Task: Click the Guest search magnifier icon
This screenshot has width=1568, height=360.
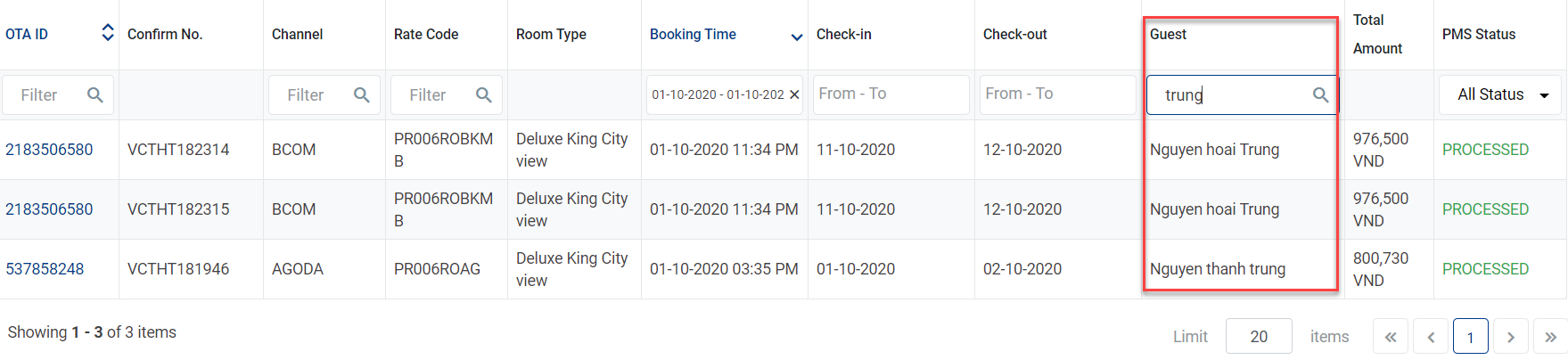Action: pyautogui.click(x=1320, y=95)
